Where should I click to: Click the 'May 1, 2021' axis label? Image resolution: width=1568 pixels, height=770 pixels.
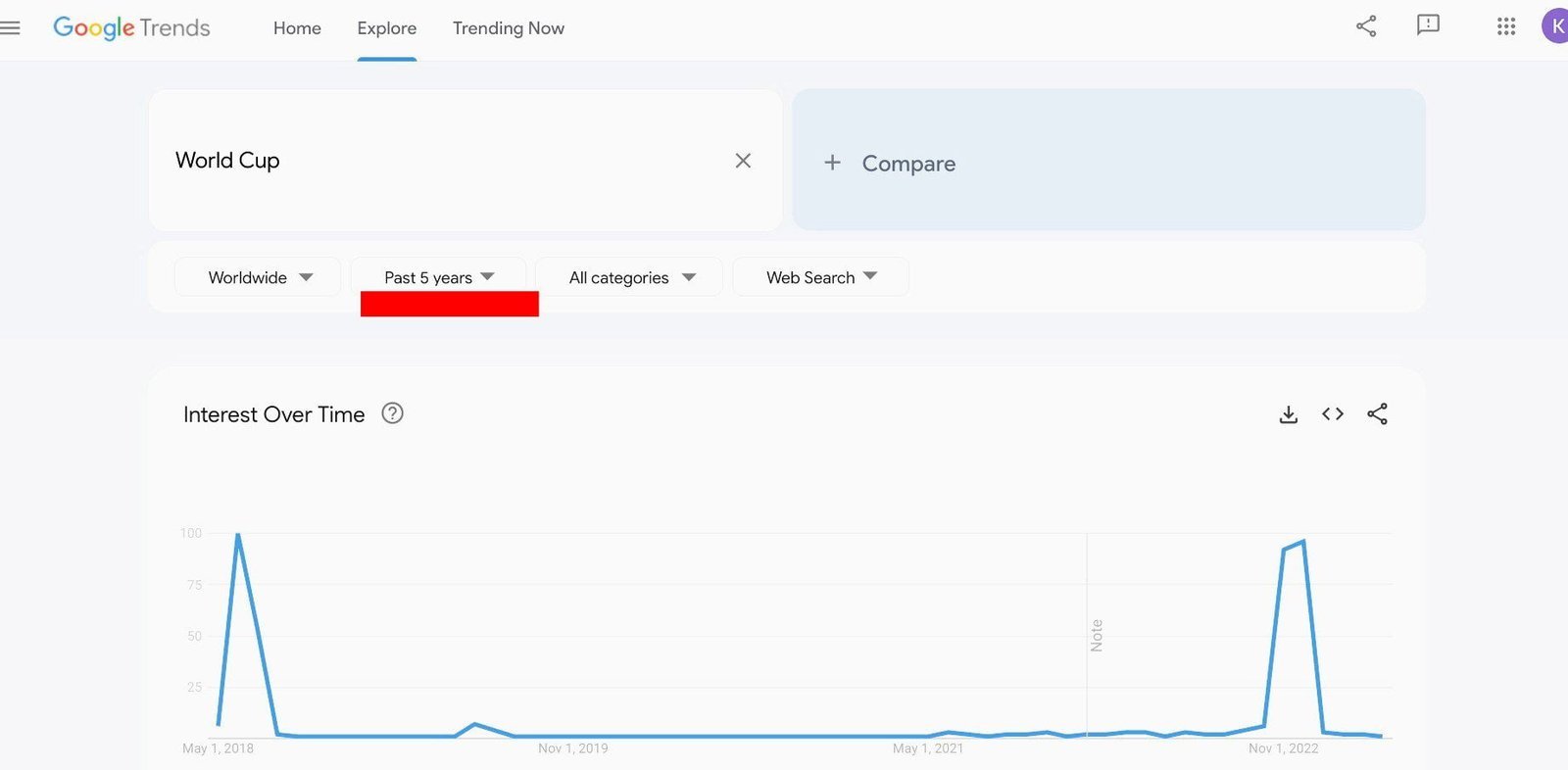coord(928,748)
